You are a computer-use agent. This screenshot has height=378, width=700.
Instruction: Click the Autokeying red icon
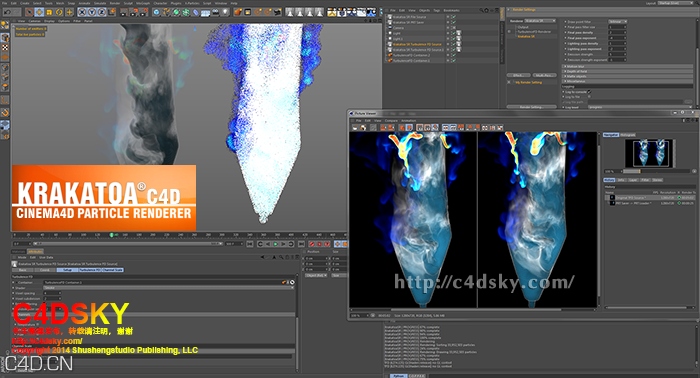click(x=320, y=244)
